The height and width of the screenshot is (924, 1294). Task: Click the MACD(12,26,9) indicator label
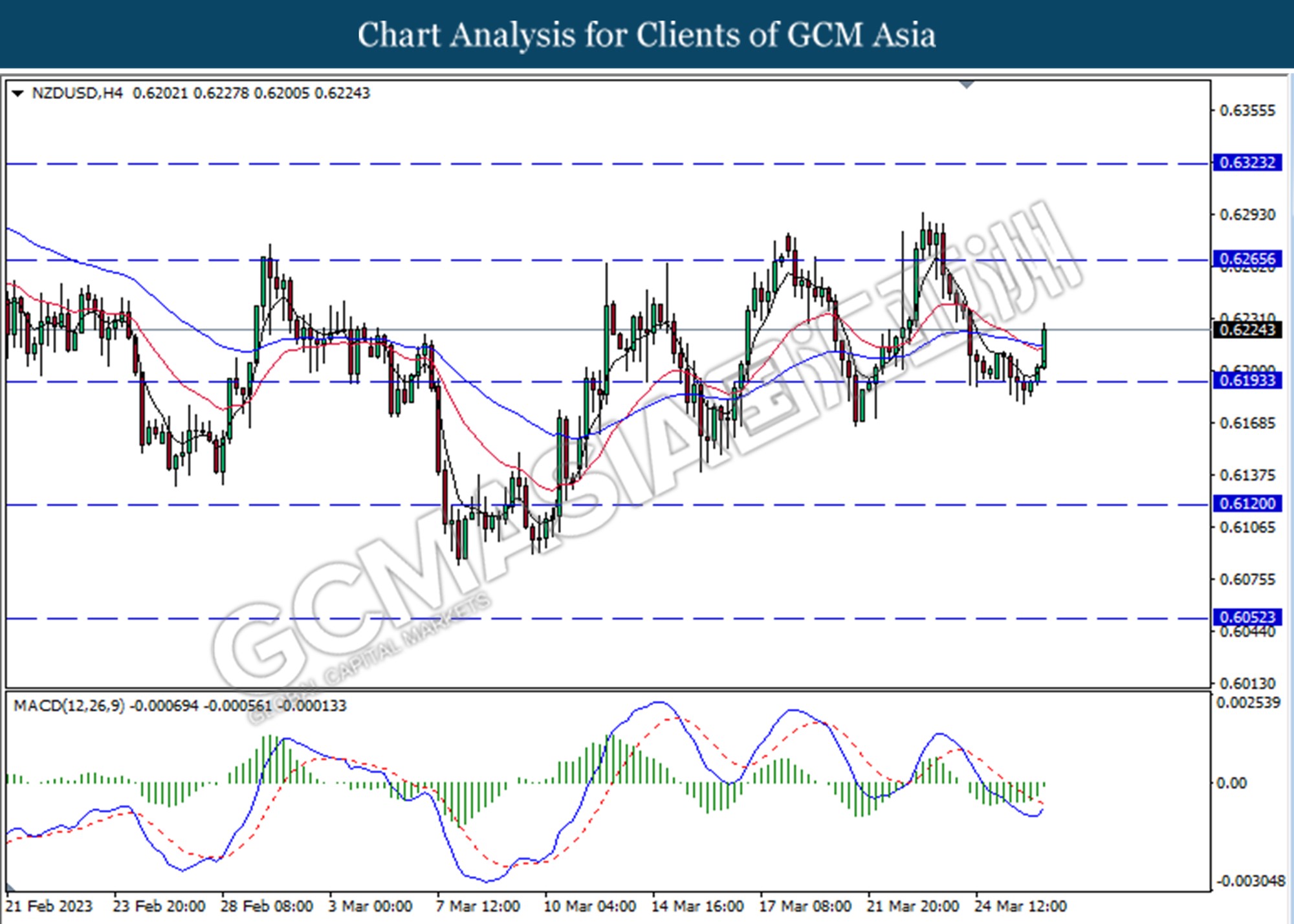point(69,705)
